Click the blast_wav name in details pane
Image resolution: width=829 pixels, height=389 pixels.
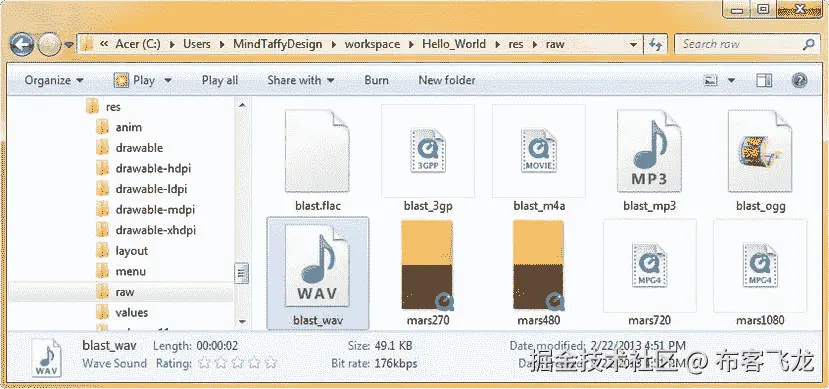[x=109, y=346]
